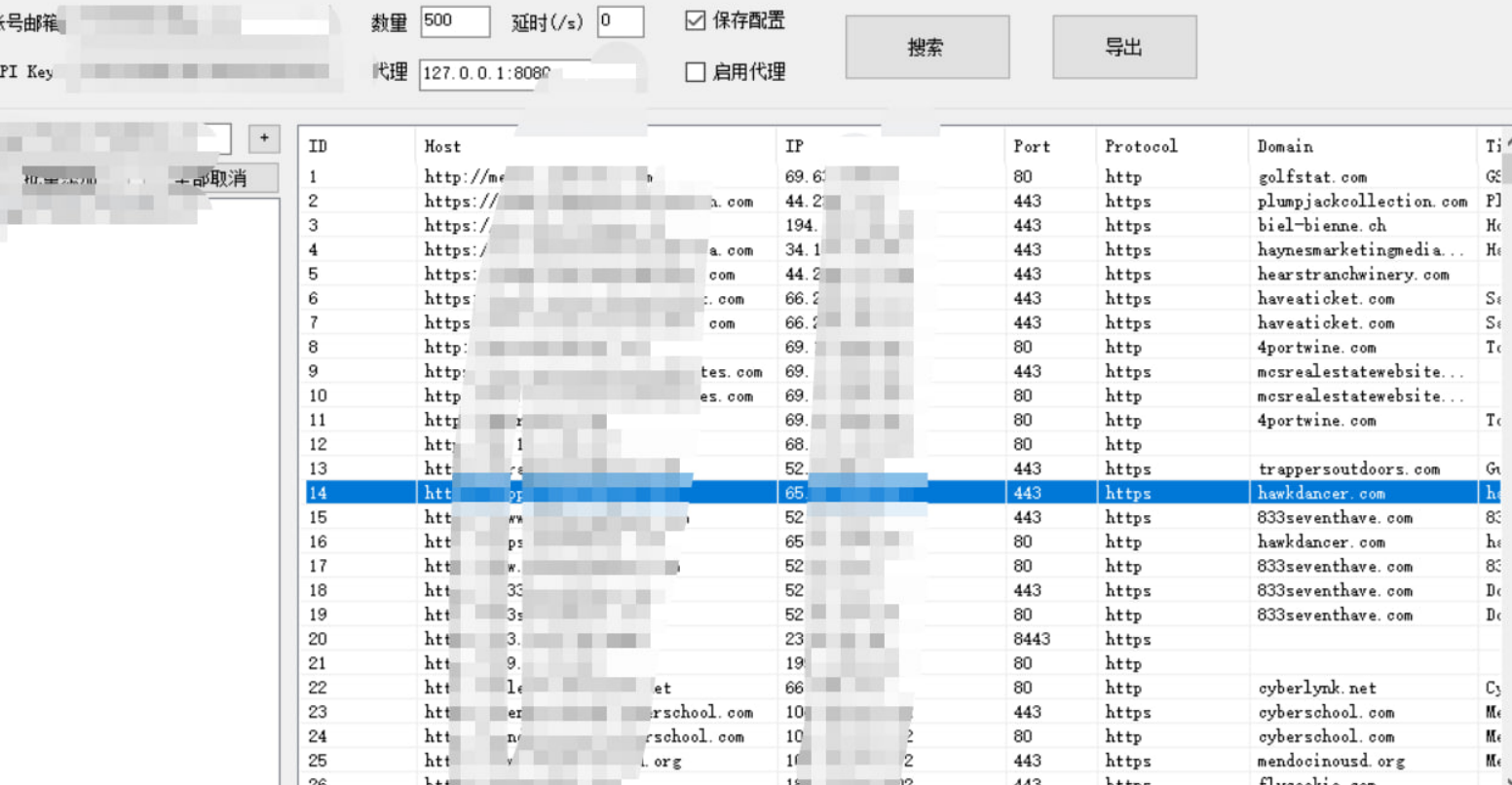
Task: Select the plumpjackcollection.com domain cell
Action: click(x=1362, y=202)
